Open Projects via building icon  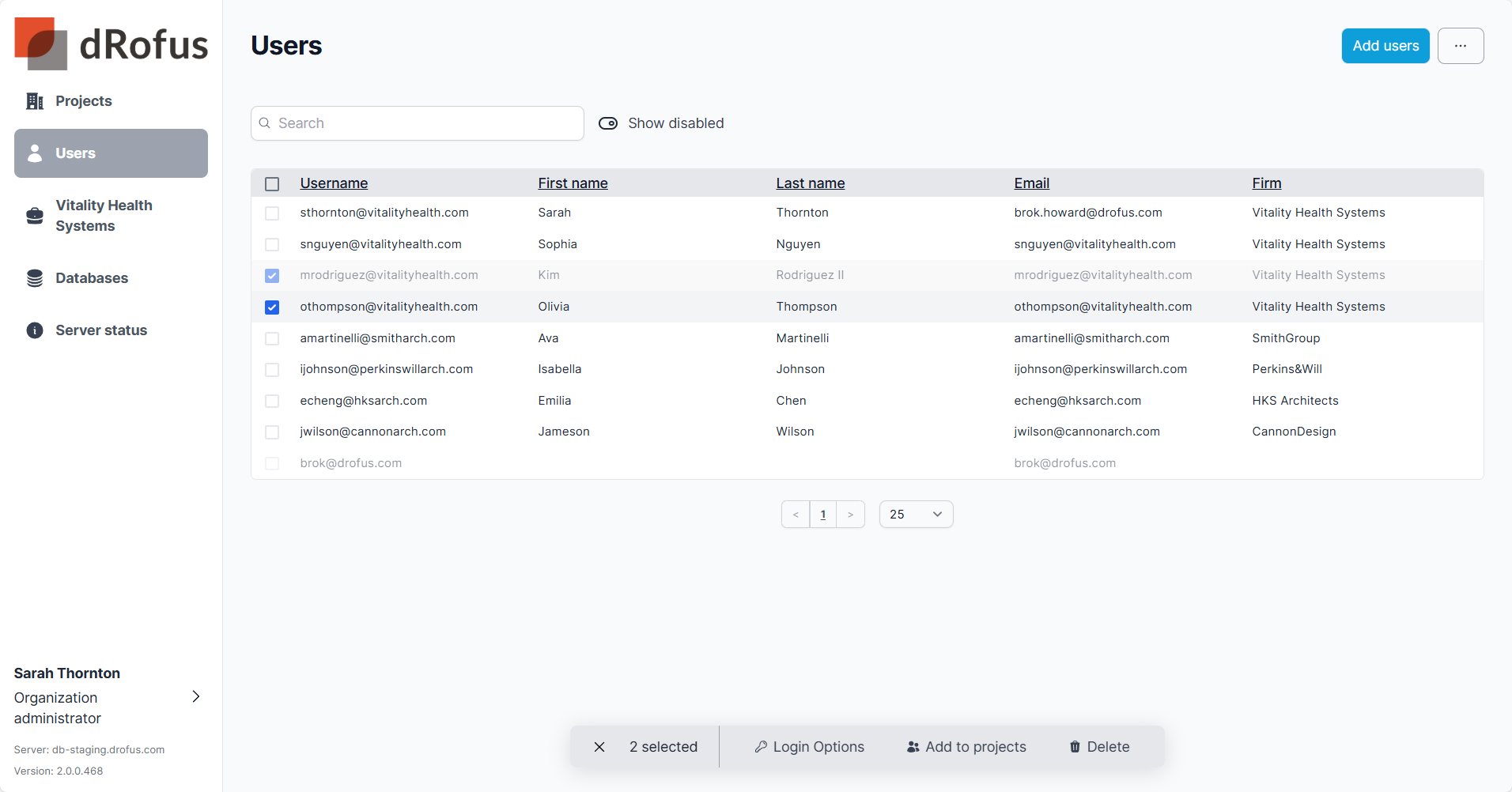pyautogui.click(x=35, y=101)
